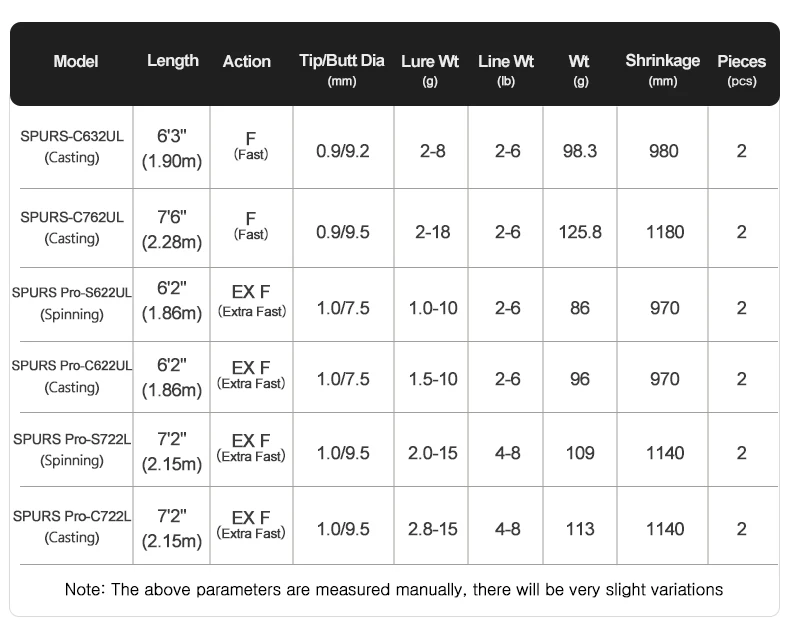Click the Length column header
Viewport: 790px width, 624px height.
[x=173, y=61]
